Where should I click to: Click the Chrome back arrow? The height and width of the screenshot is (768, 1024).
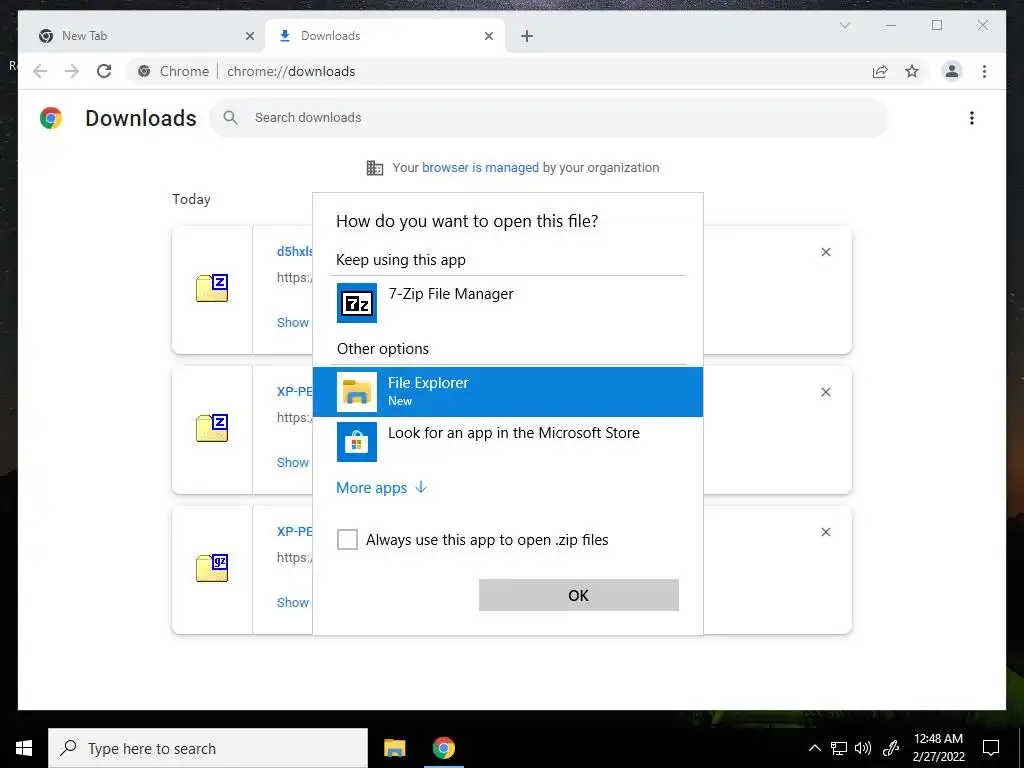(x=40, y=71)
